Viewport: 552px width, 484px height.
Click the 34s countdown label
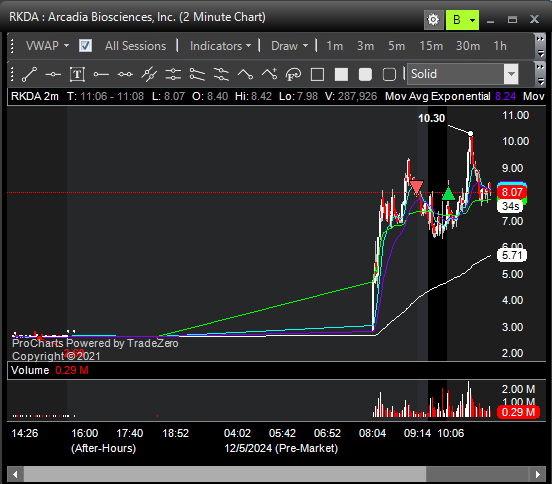click(x=510, y=206)
